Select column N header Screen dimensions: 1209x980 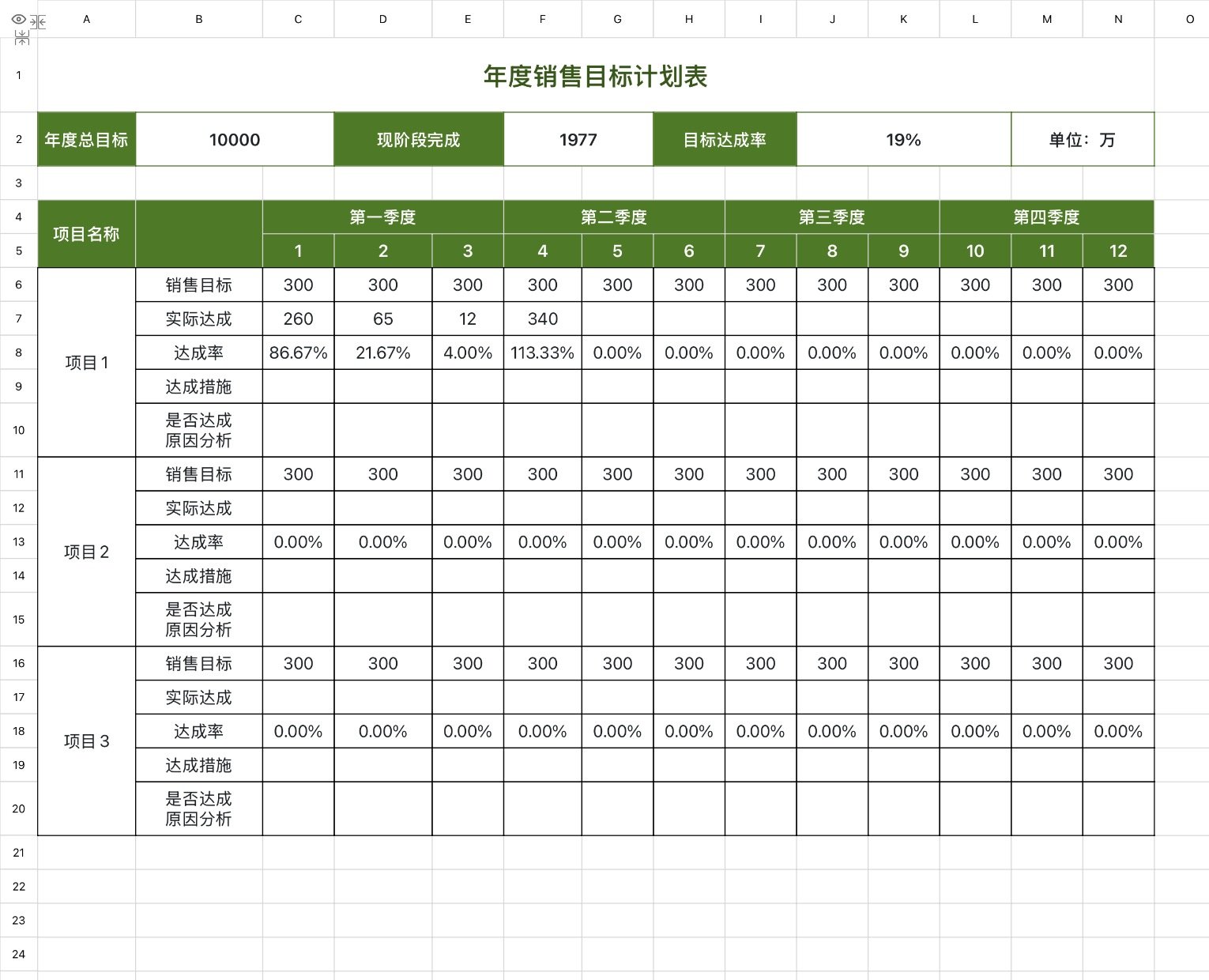[x=1118, y=19]
